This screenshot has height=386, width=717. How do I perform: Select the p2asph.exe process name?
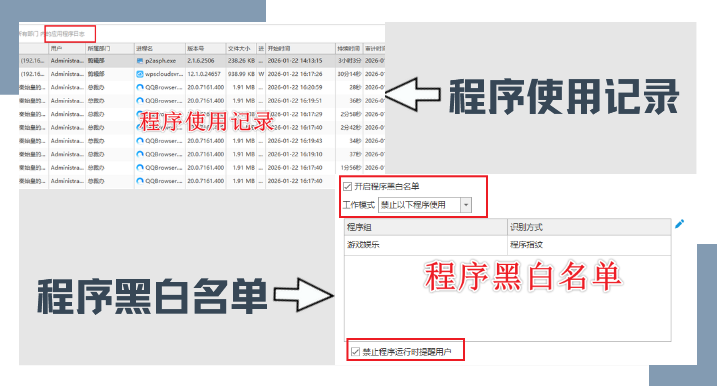(161, 60)
